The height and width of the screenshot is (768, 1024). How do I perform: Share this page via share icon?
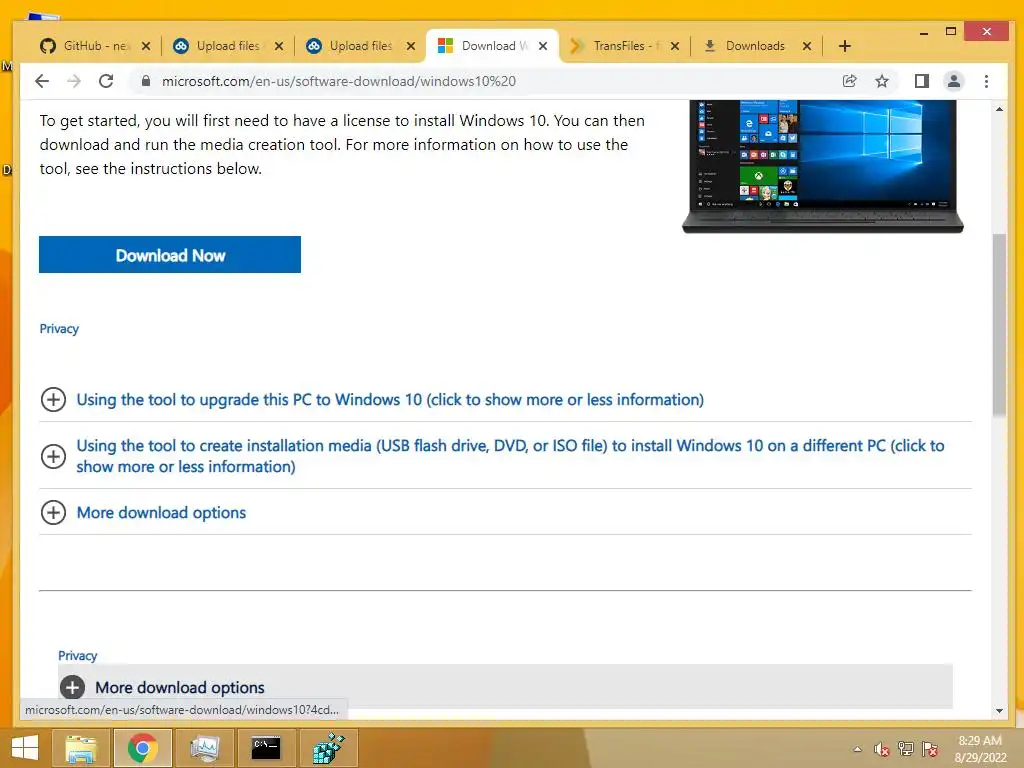click(850, 81)
